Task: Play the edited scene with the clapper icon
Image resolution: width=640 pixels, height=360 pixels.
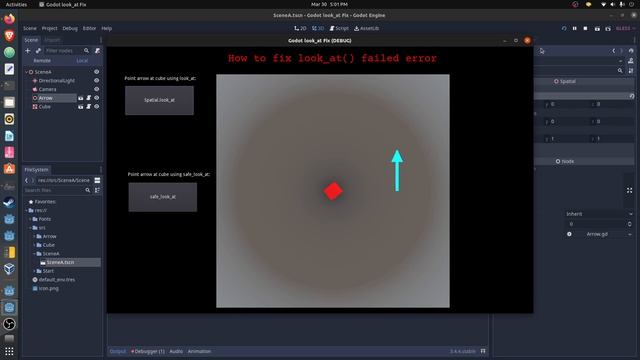Action: 597,29
